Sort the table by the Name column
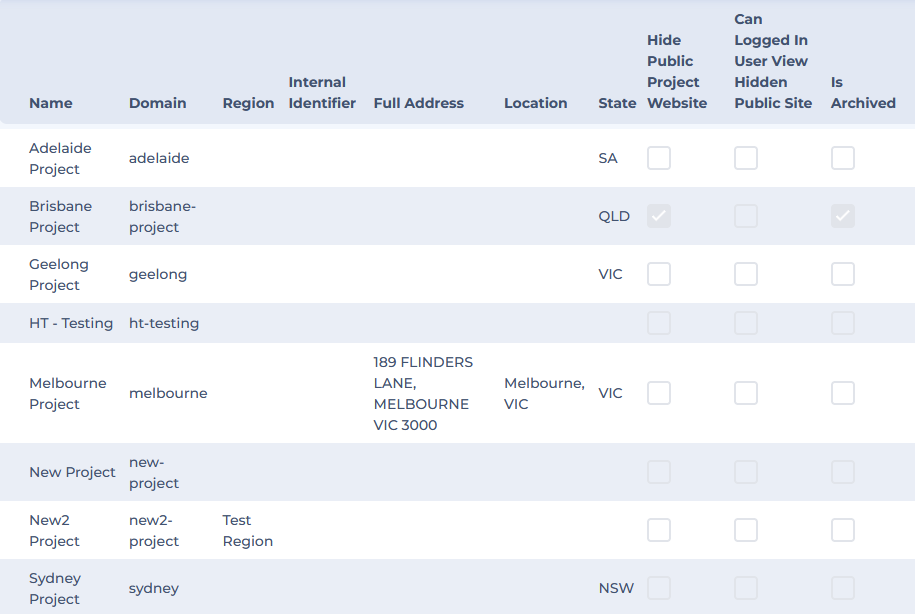This screenshot has height=614, width=915. (x=50, y=103)
